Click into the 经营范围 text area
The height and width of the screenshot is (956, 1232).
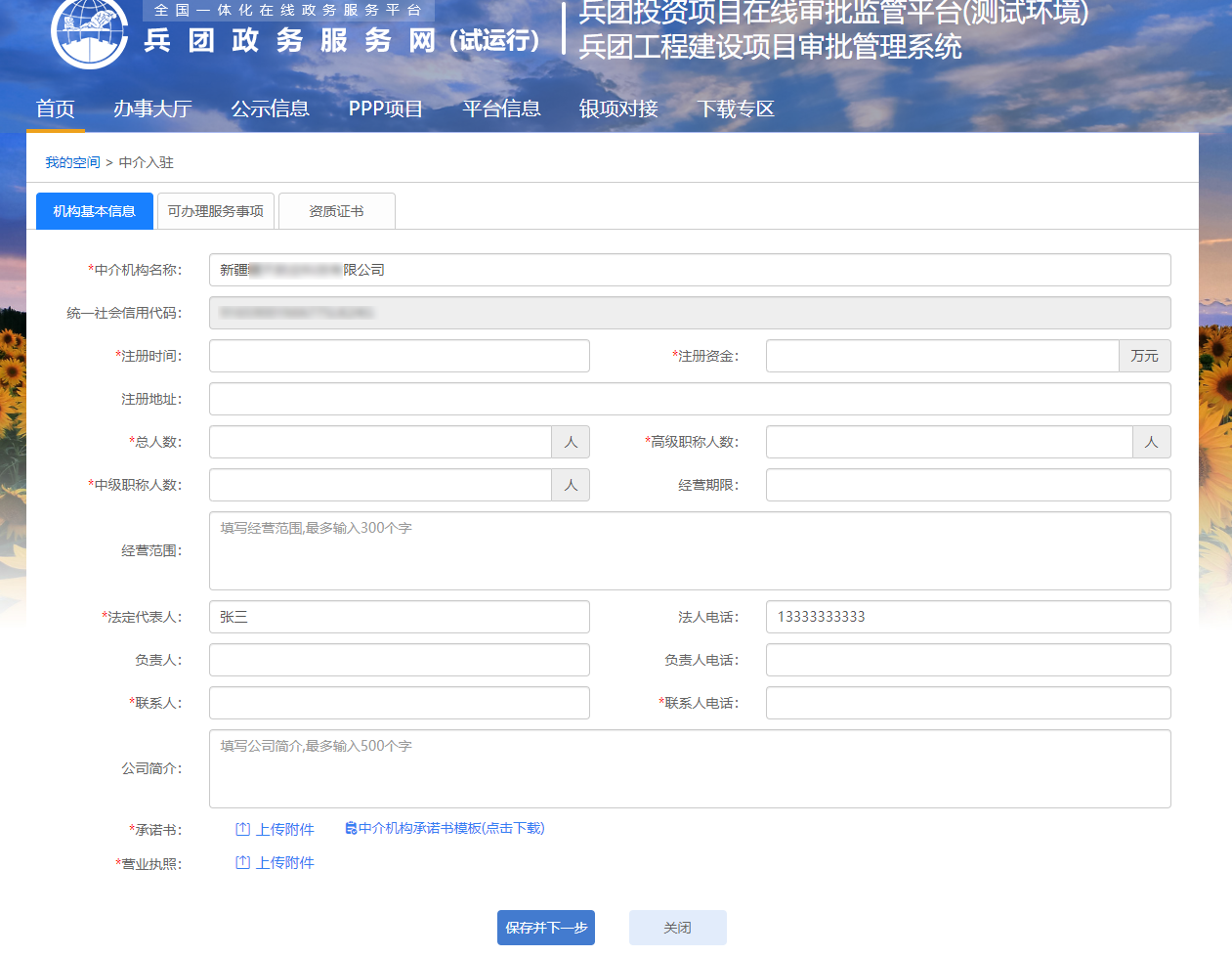(x=689, y=550)
